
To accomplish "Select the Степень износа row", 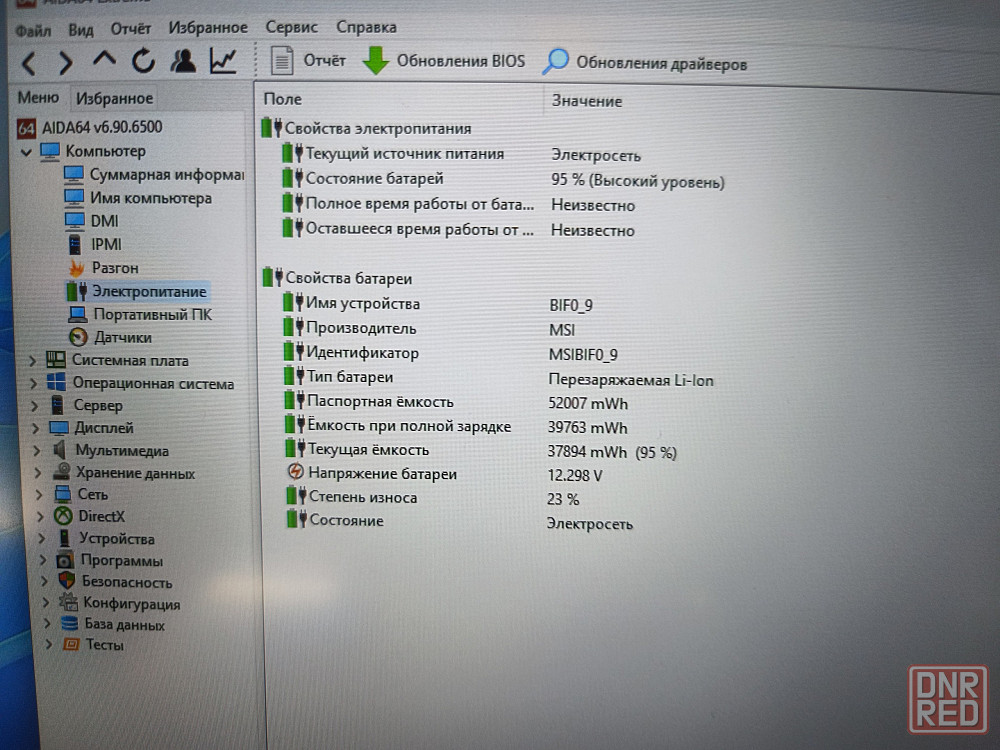I will pyautogui.click(x=362, y=498).
